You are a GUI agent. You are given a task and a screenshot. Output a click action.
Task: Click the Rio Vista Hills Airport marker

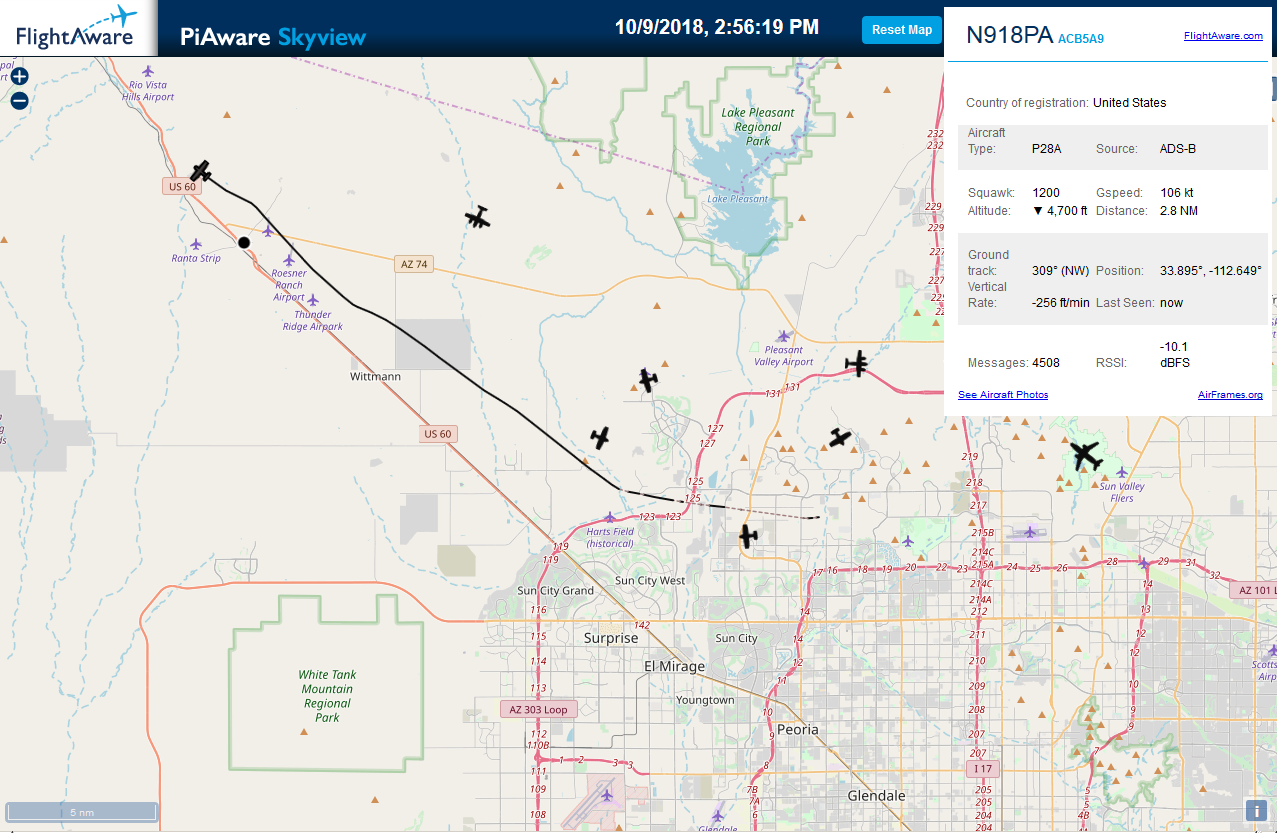tap(149, 71)
